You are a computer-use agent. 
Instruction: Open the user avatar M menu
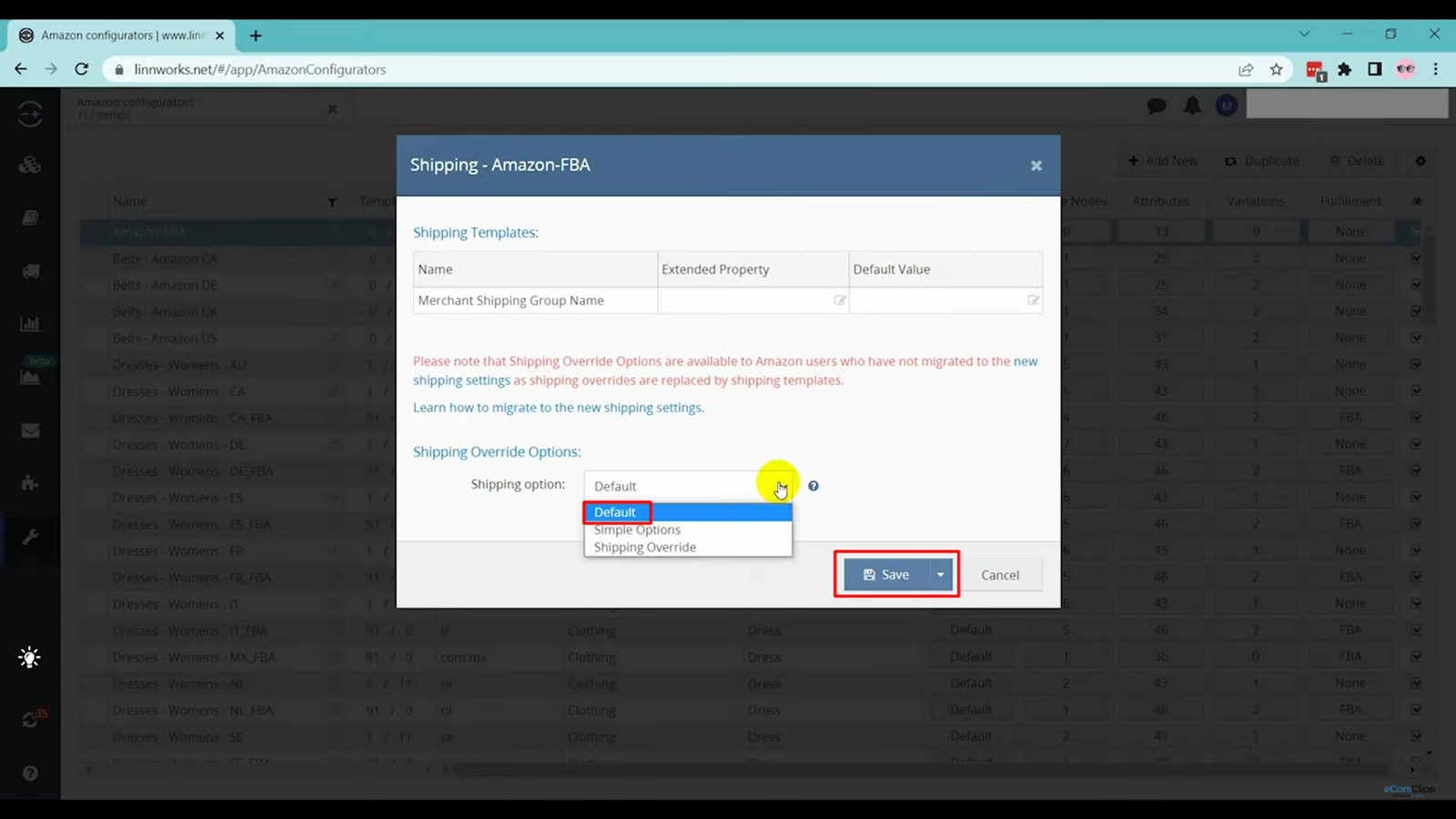[x=1227, y=106]
